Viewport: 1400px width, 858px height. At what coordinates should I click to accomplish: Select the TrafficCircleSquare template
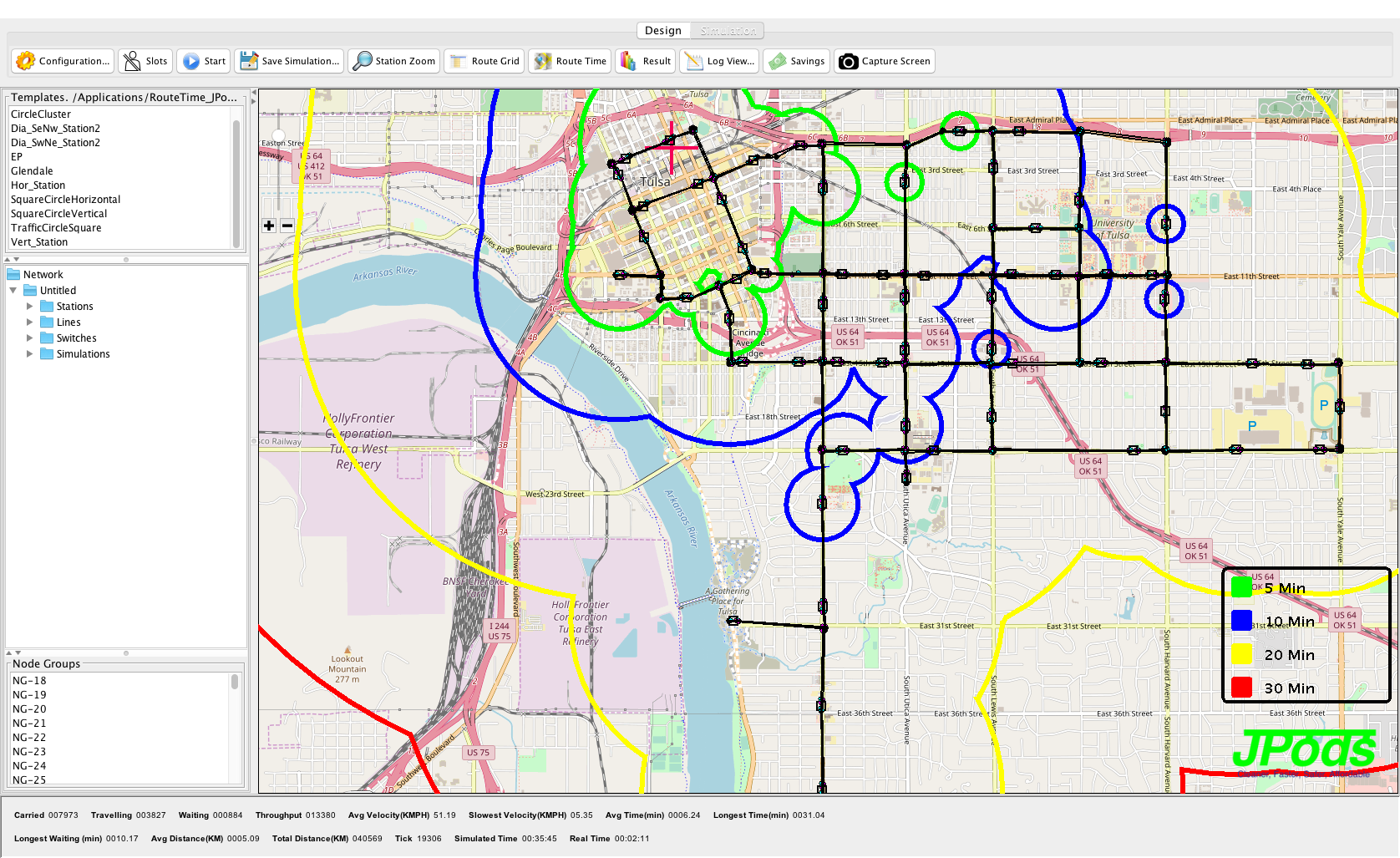56,228
